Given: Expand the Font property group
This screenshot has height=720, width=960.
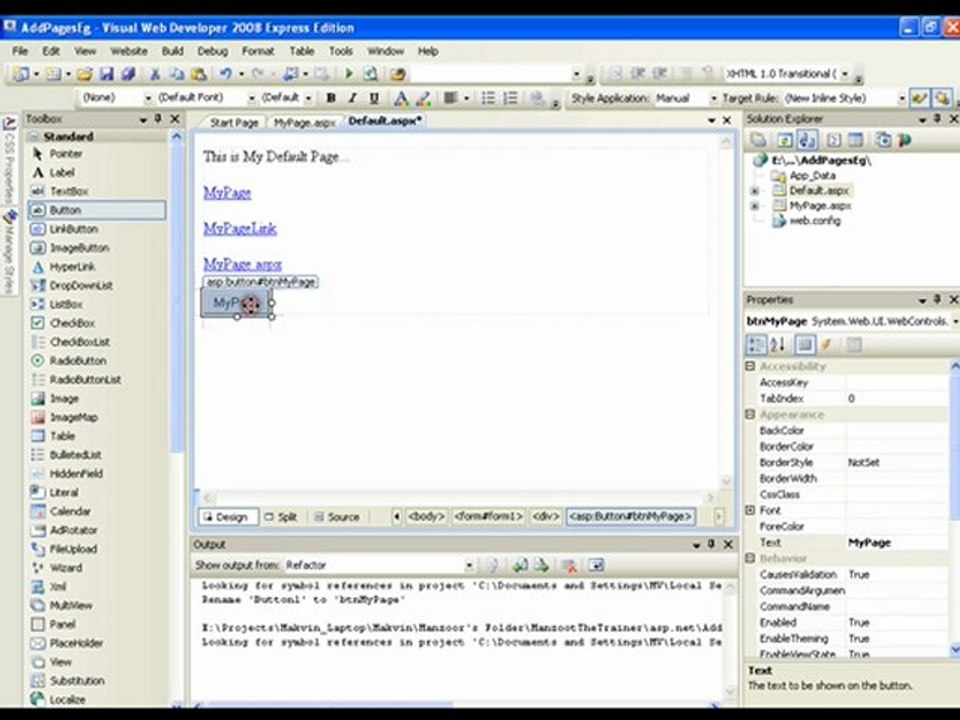Looking at the screenshot, I should [x=750, y=510].
